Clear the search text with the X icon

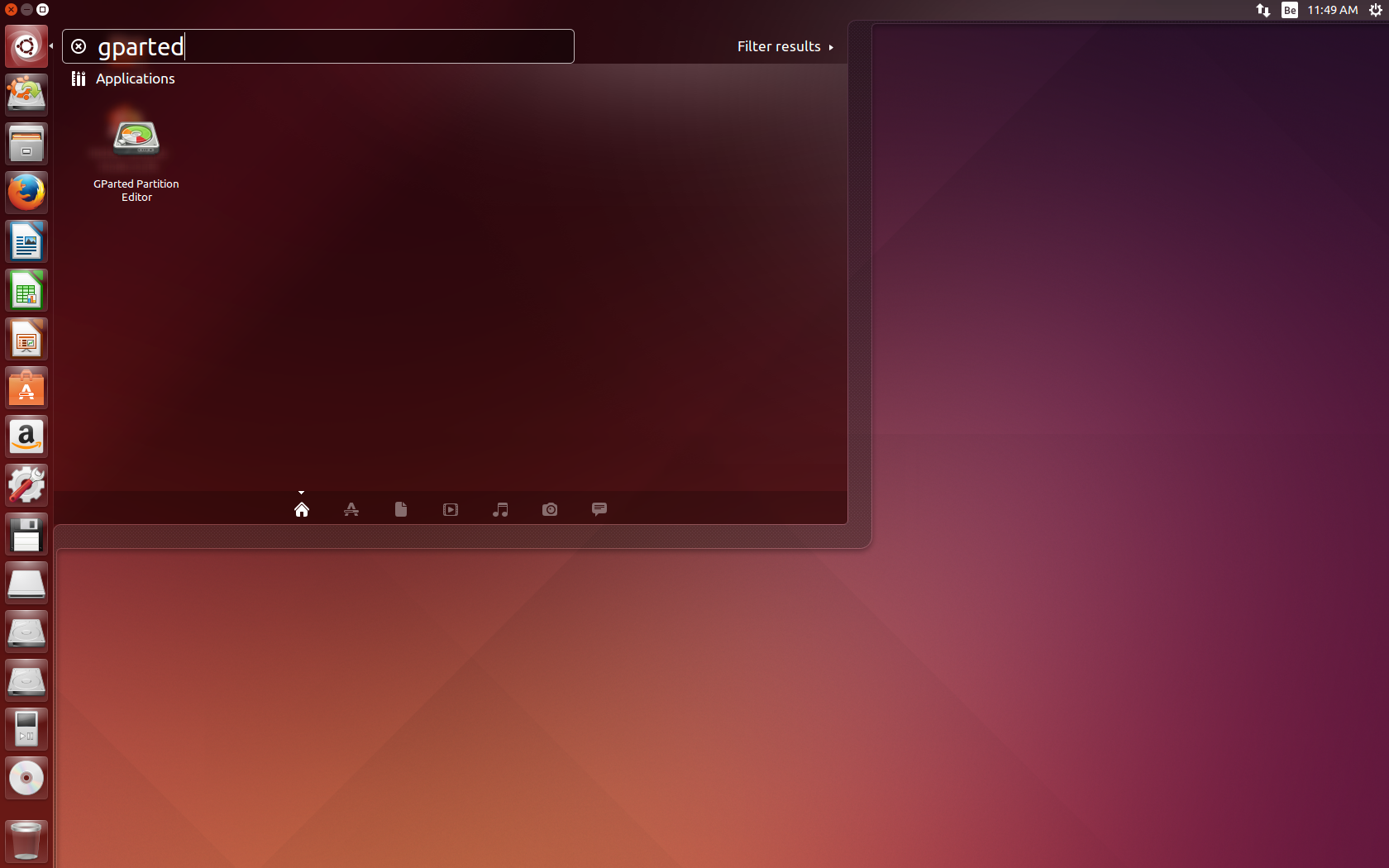tap(79, 46)
